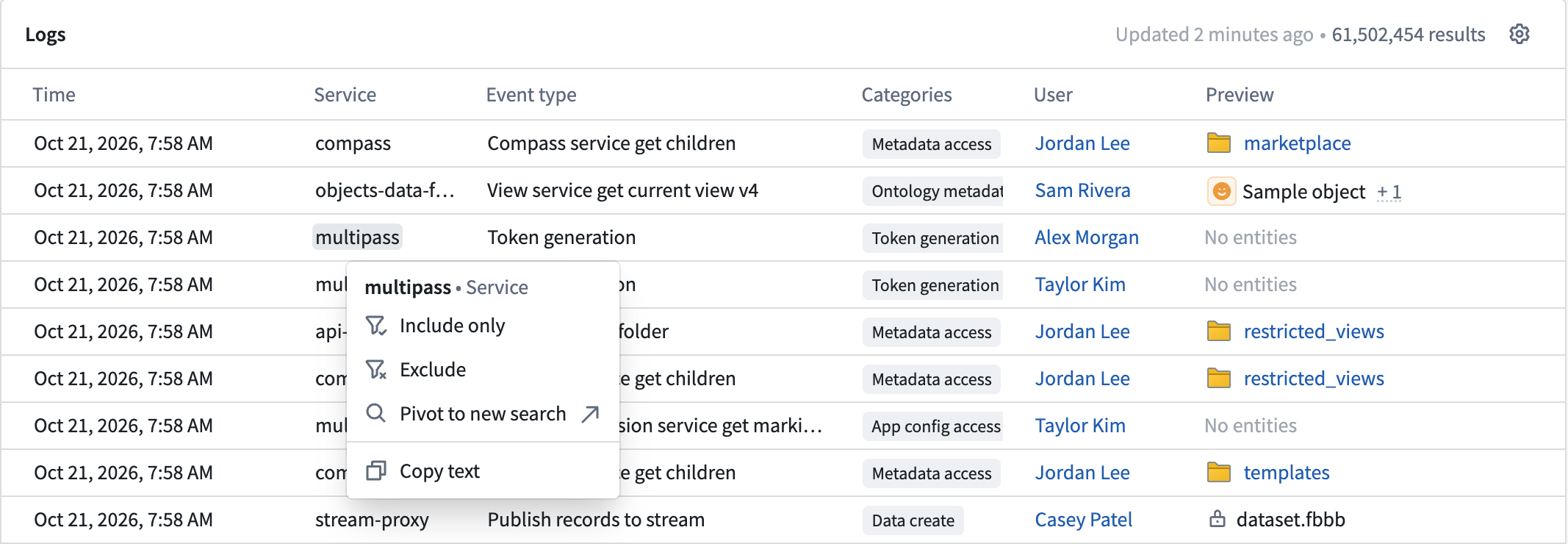Click the Sample object preview text
Viewport: 1568px width, 544px height.
[1303, 192]
